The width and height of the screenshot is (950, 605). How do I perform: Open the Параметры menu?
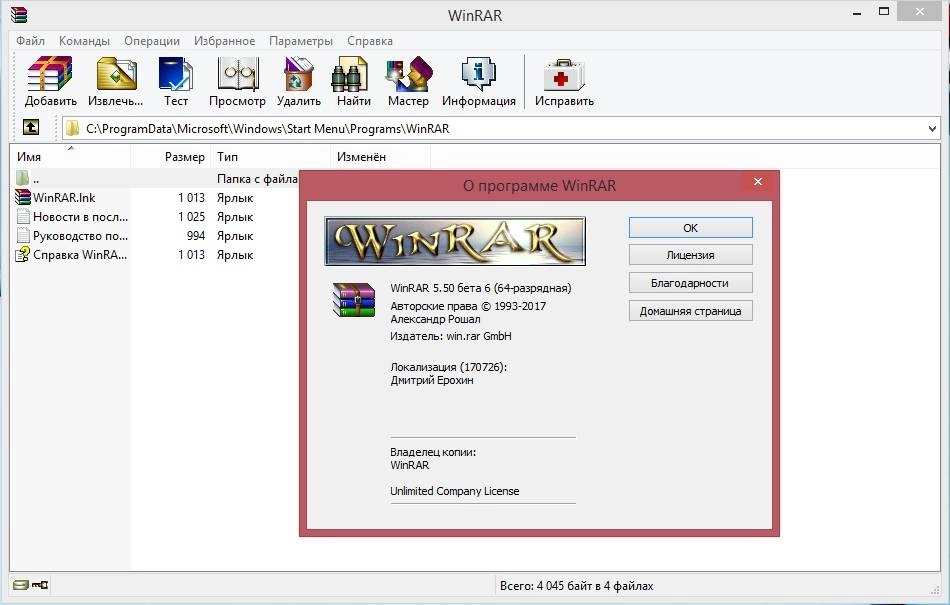301,41
